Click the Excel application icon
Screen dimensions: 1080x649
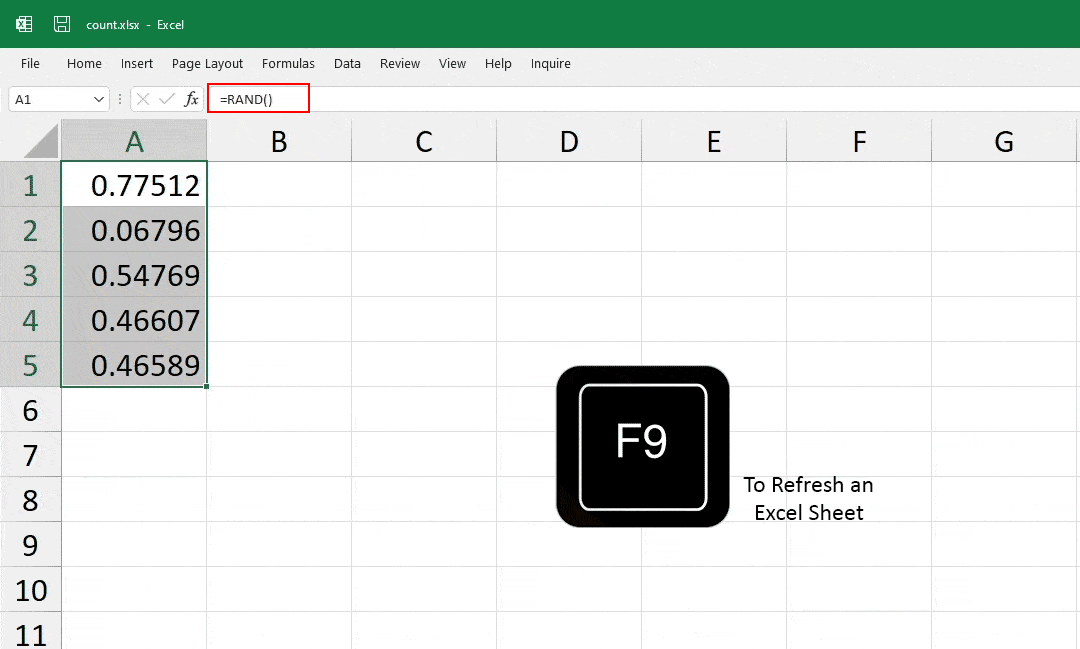click(23, 24)
